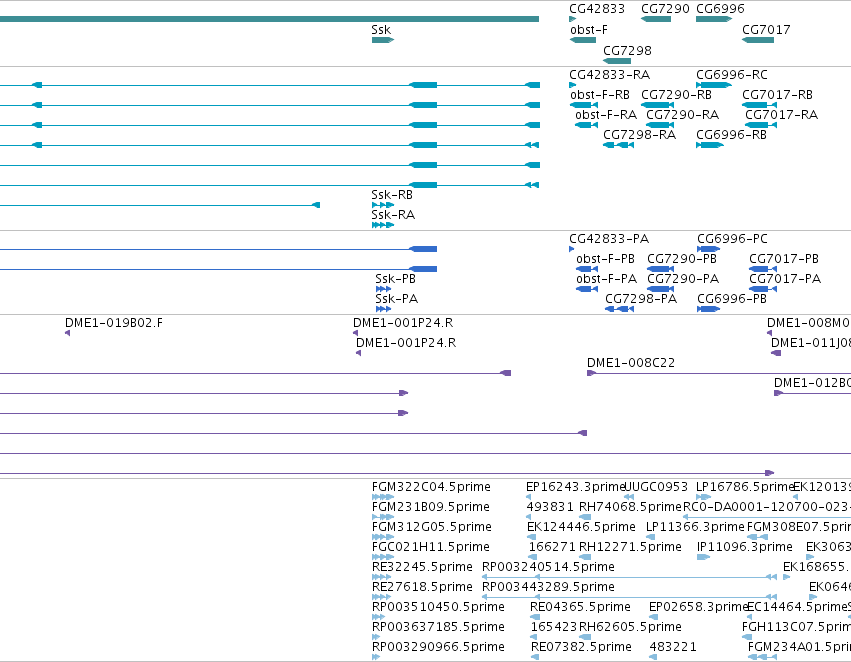
Task: Click the EP16243.3prime EST label
Action: [576, 487]
